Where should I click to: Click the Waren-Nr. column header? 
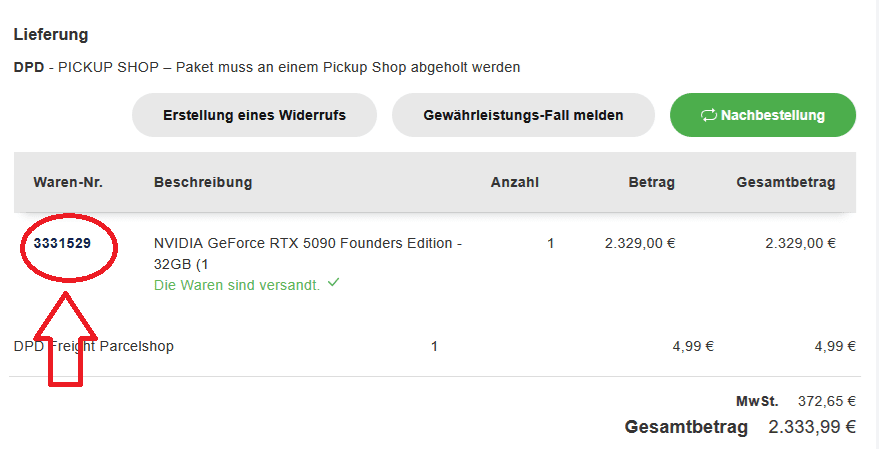click(68, 182)
